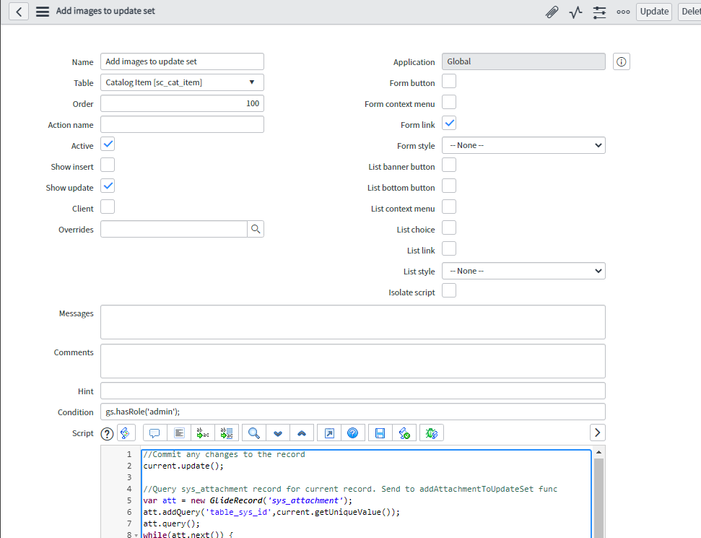Click script line 'current.update();'
This screenshot has height=538, width=701.
183,466
